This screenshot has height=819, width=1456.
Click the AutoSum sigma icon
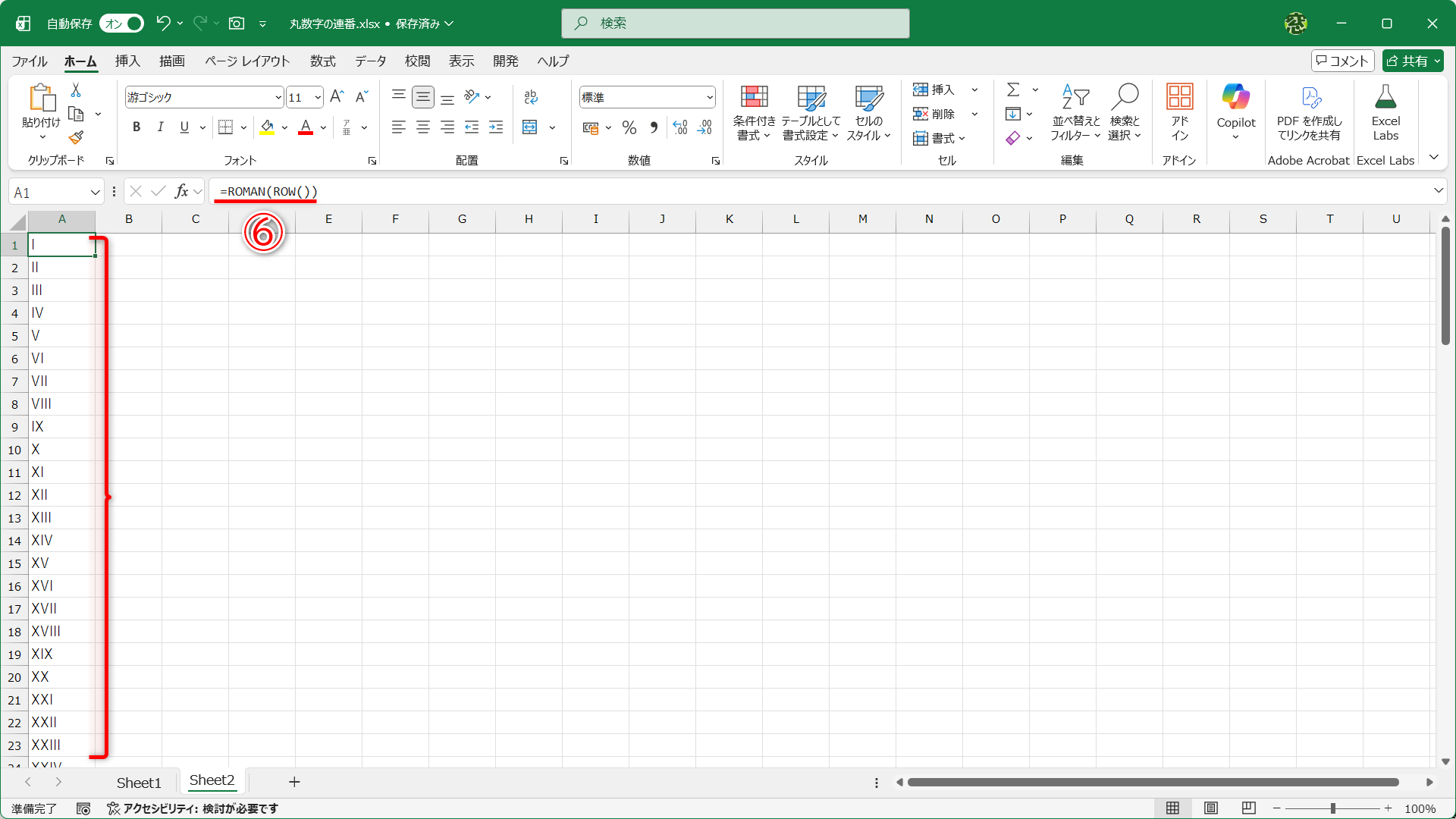[1012, 89]
